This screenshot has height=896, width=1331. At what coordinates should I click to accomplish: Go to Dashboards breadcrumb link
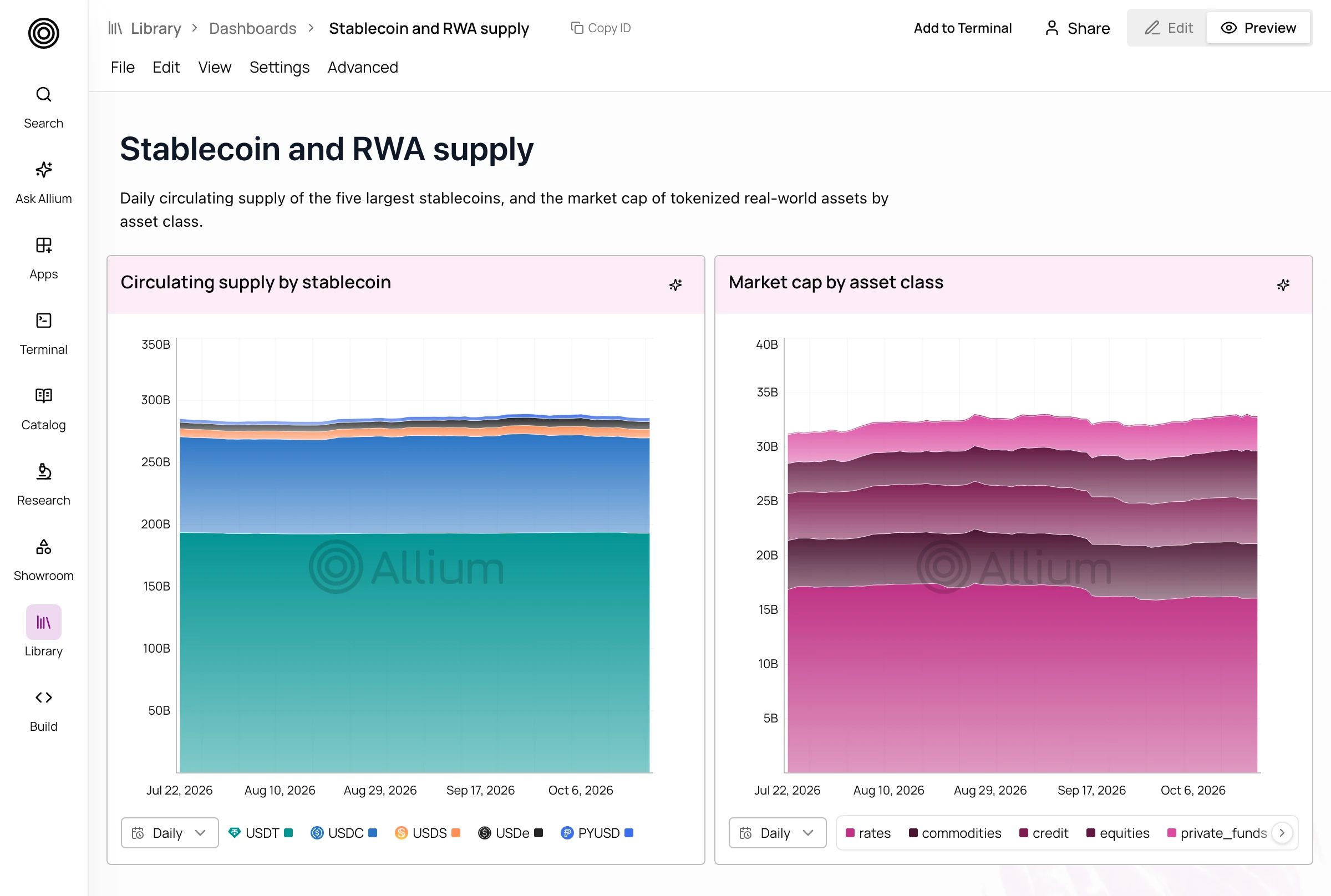[x=252, y=28]
